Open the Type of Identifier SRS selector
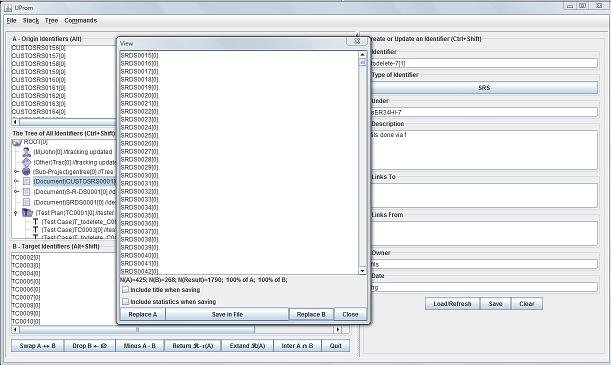 (484, 88)
